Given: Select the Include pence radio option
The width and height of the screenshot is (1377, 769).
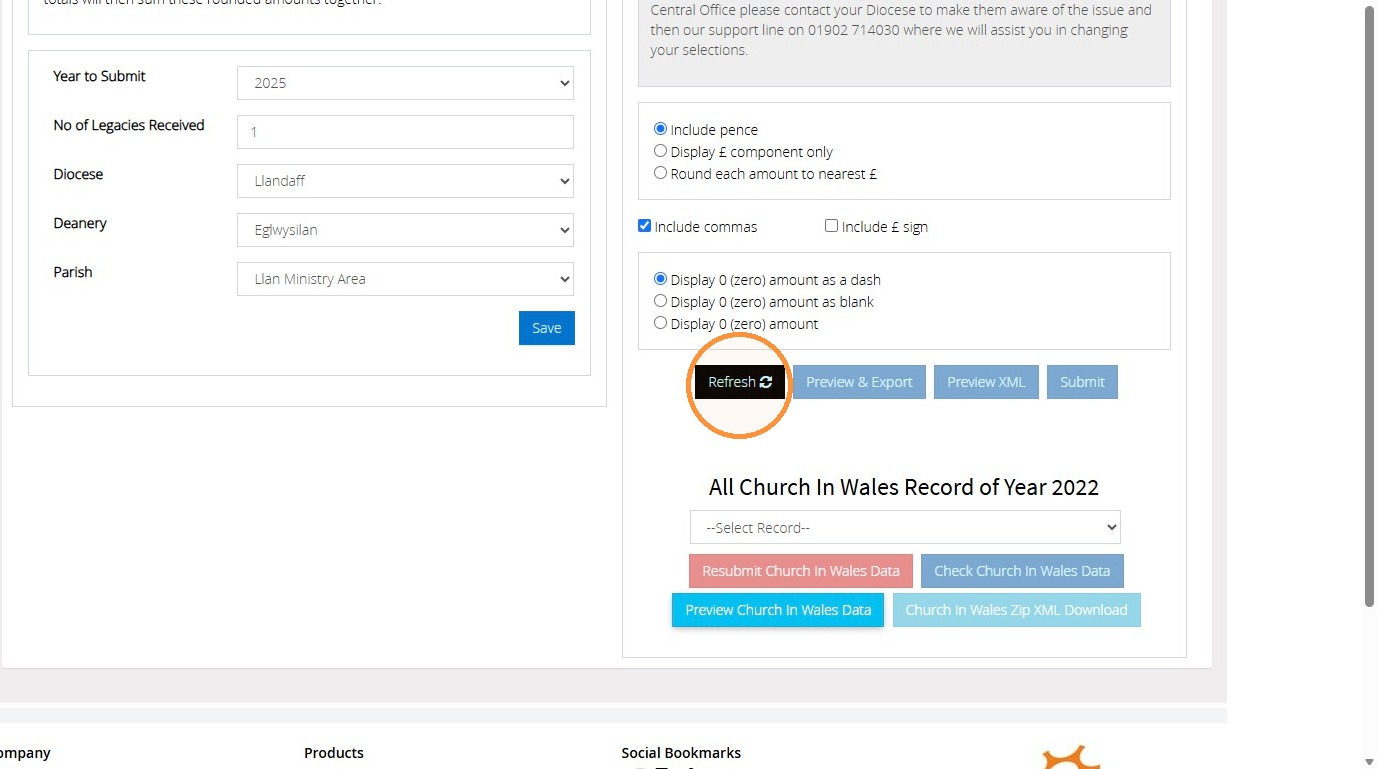Looking at the screenshot, I should pyautogui.click(x=660, y=129).
